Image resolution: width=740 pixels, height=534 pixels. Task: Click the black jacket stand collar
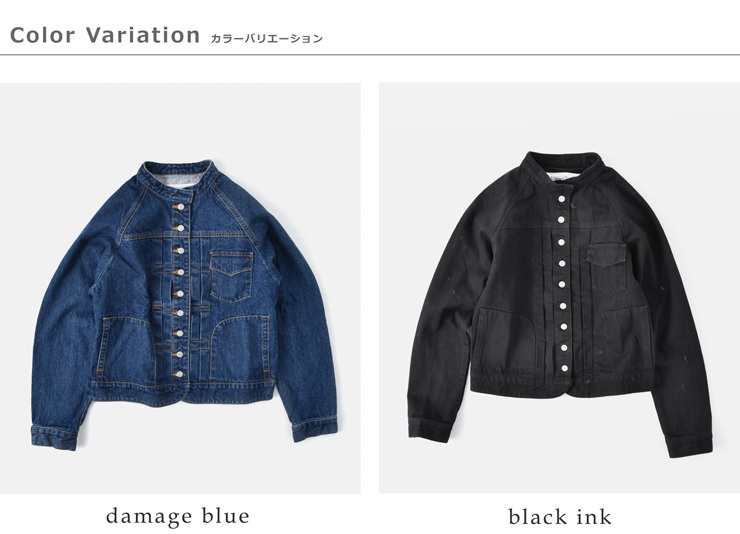pos(563,166)
